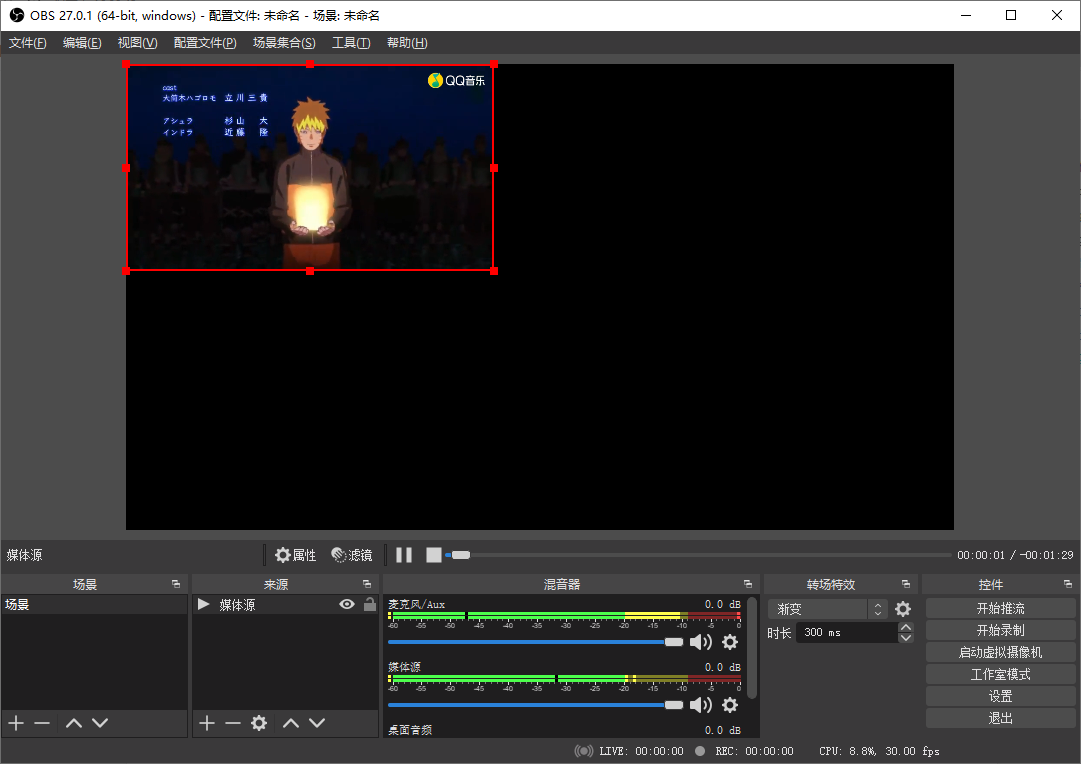1081x764 pixels.
Task: Open 媒体源 mixer settings gear
Action: click(x=729, y=705)
